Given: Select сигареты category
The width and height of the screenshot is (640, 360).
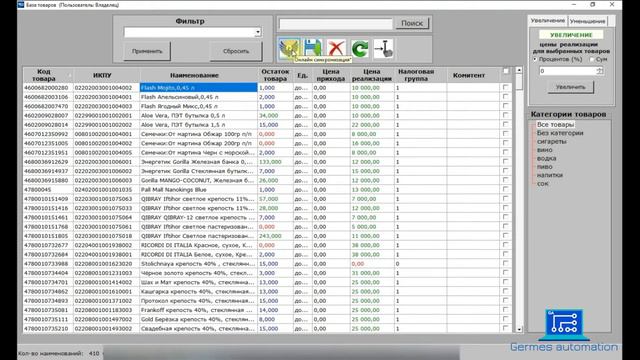Looking at the screenshot, I should tap(551, 141).
